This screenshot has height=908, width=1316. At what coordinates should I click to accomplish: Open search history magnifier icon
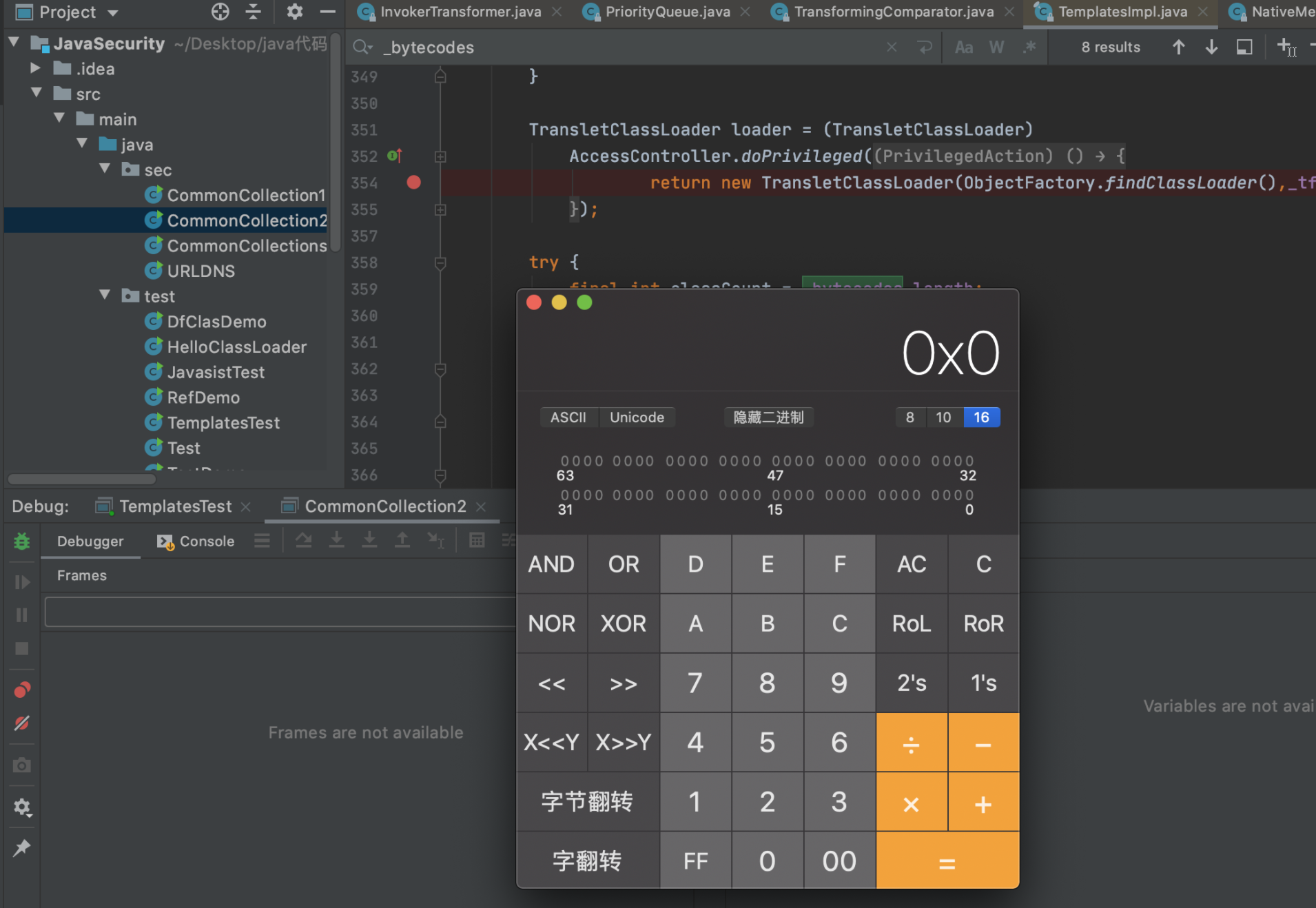point(362,47)
